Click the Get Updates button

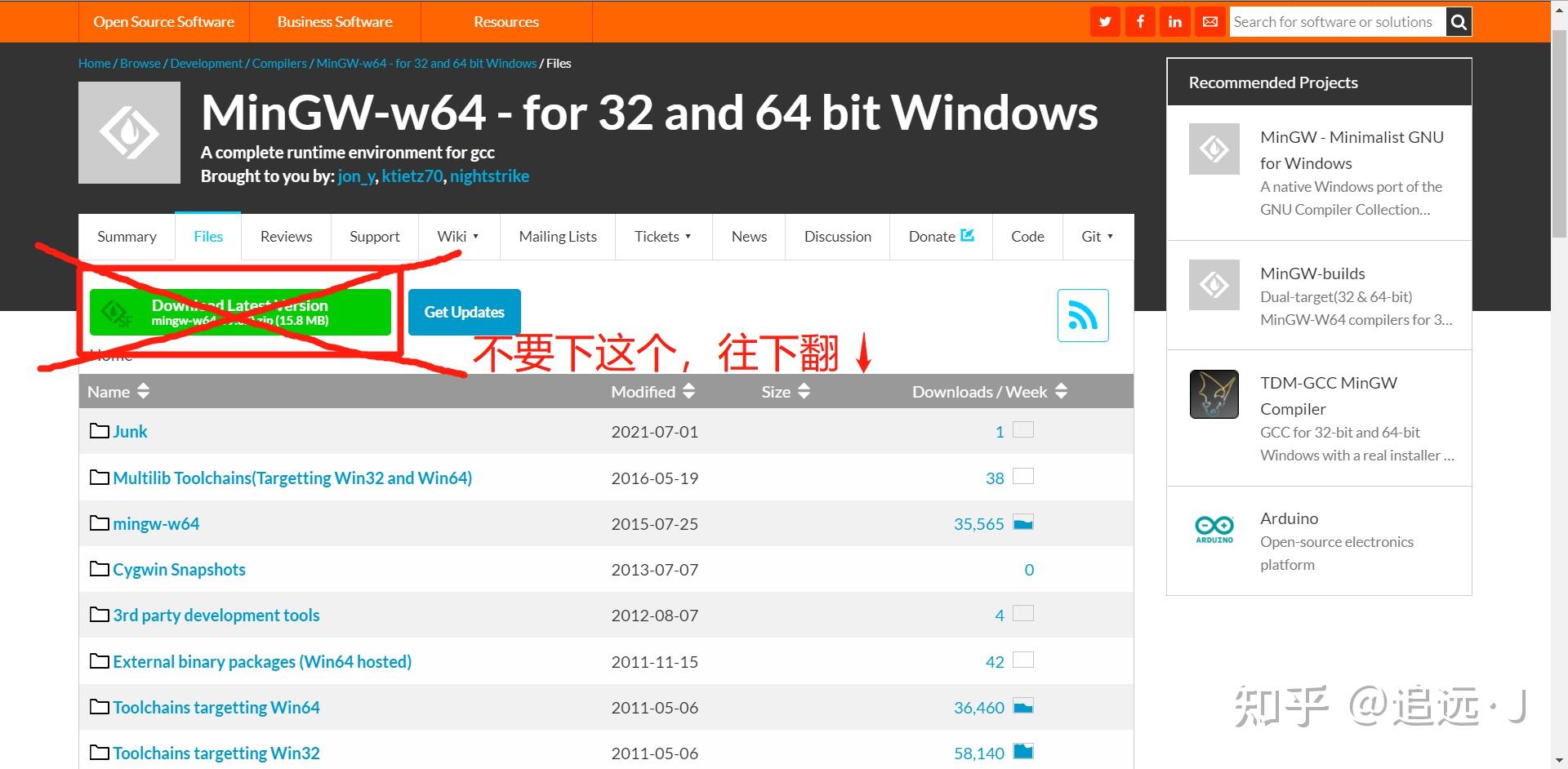point(464,312)
